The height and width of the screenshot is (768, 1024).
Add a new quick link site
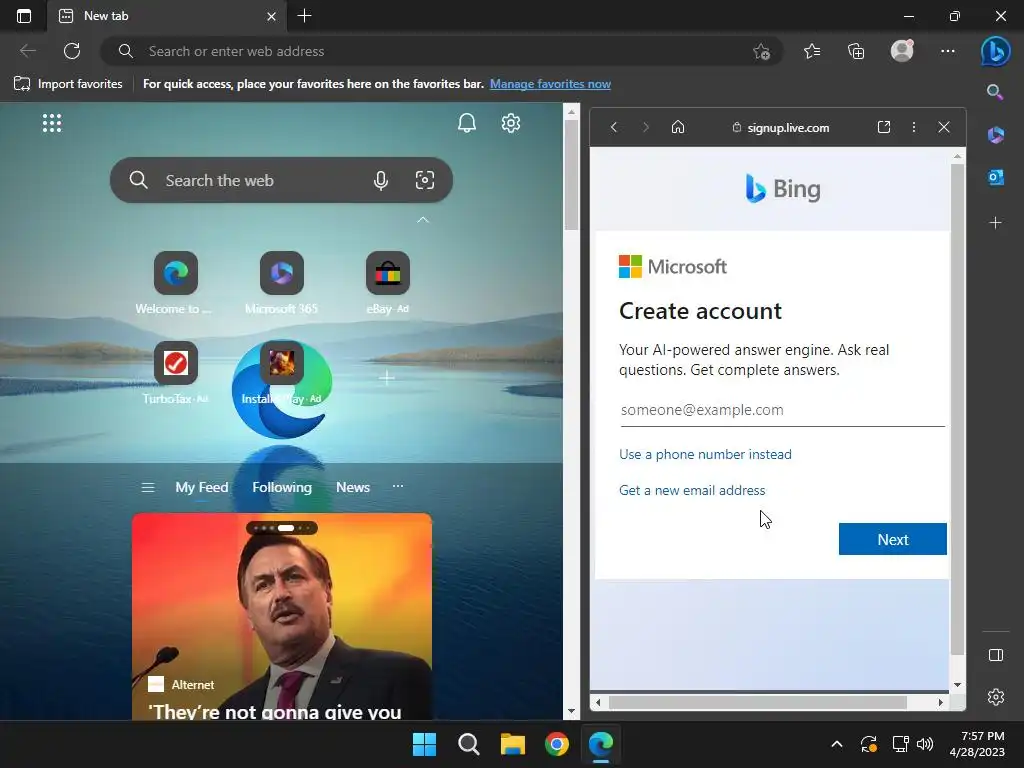(x=387, y=377)
